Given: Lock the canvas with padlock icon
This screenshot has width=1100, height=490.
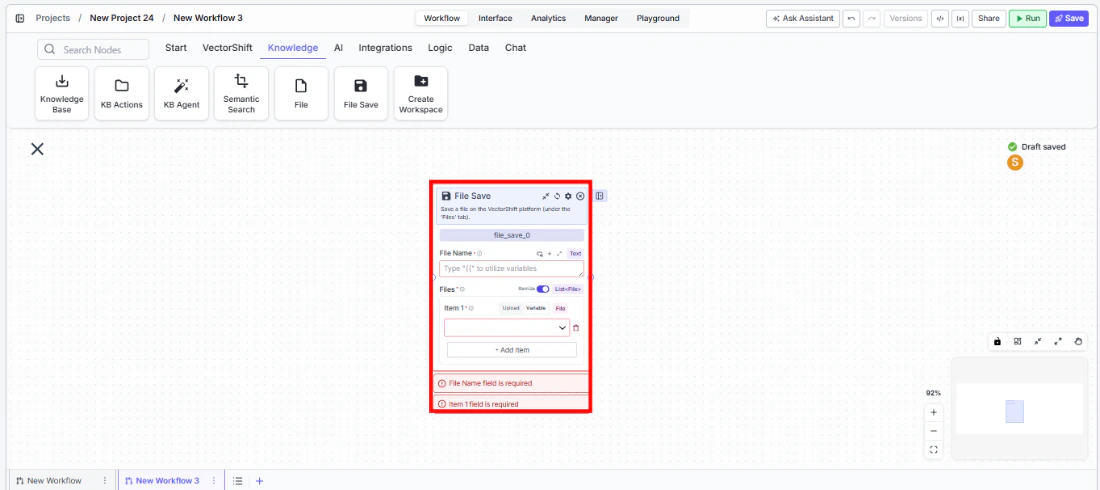Looking at the screenshot, I should 997,341.
